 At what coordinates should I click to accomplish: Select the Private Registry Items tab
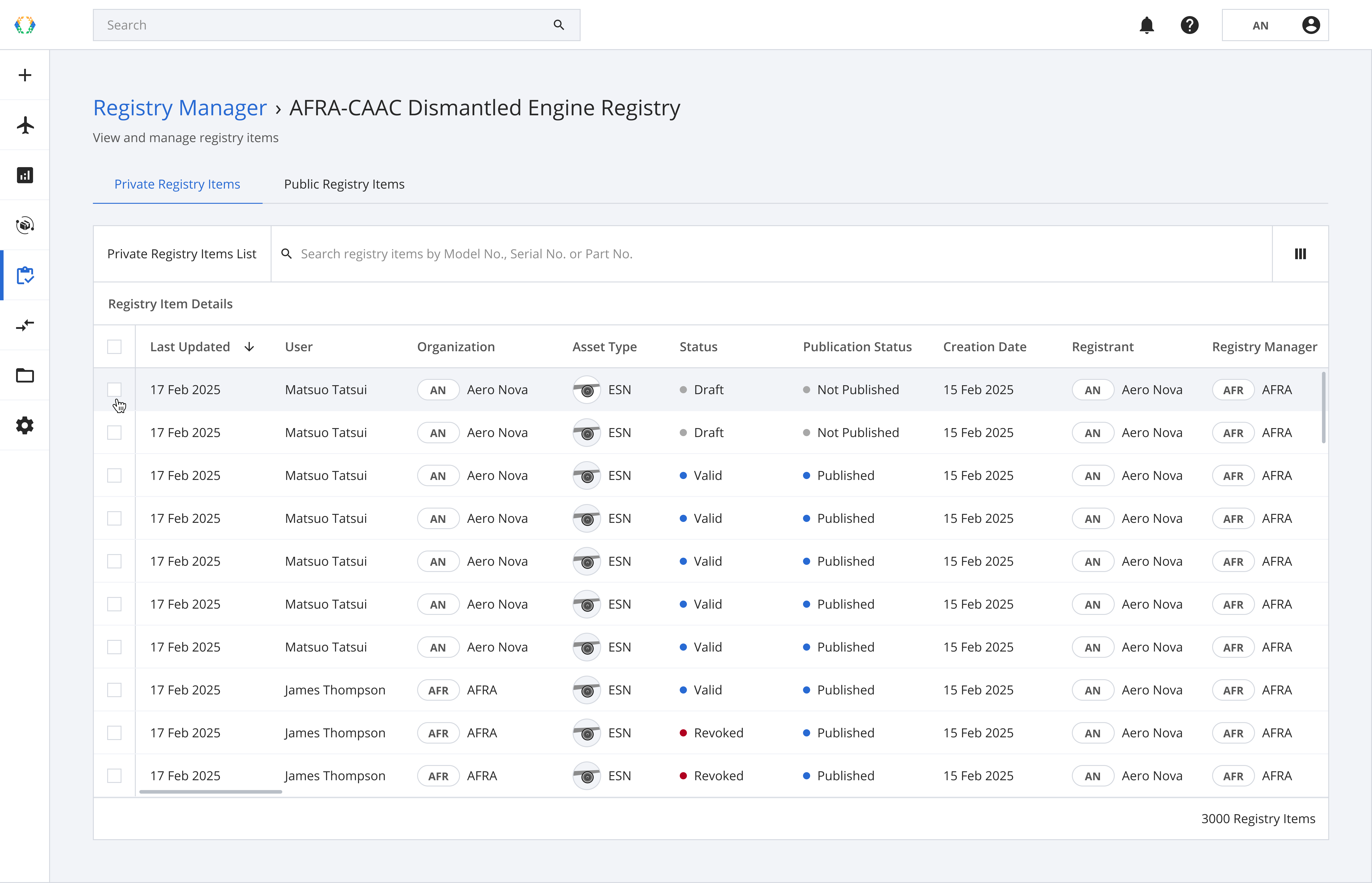pos(177,184)
